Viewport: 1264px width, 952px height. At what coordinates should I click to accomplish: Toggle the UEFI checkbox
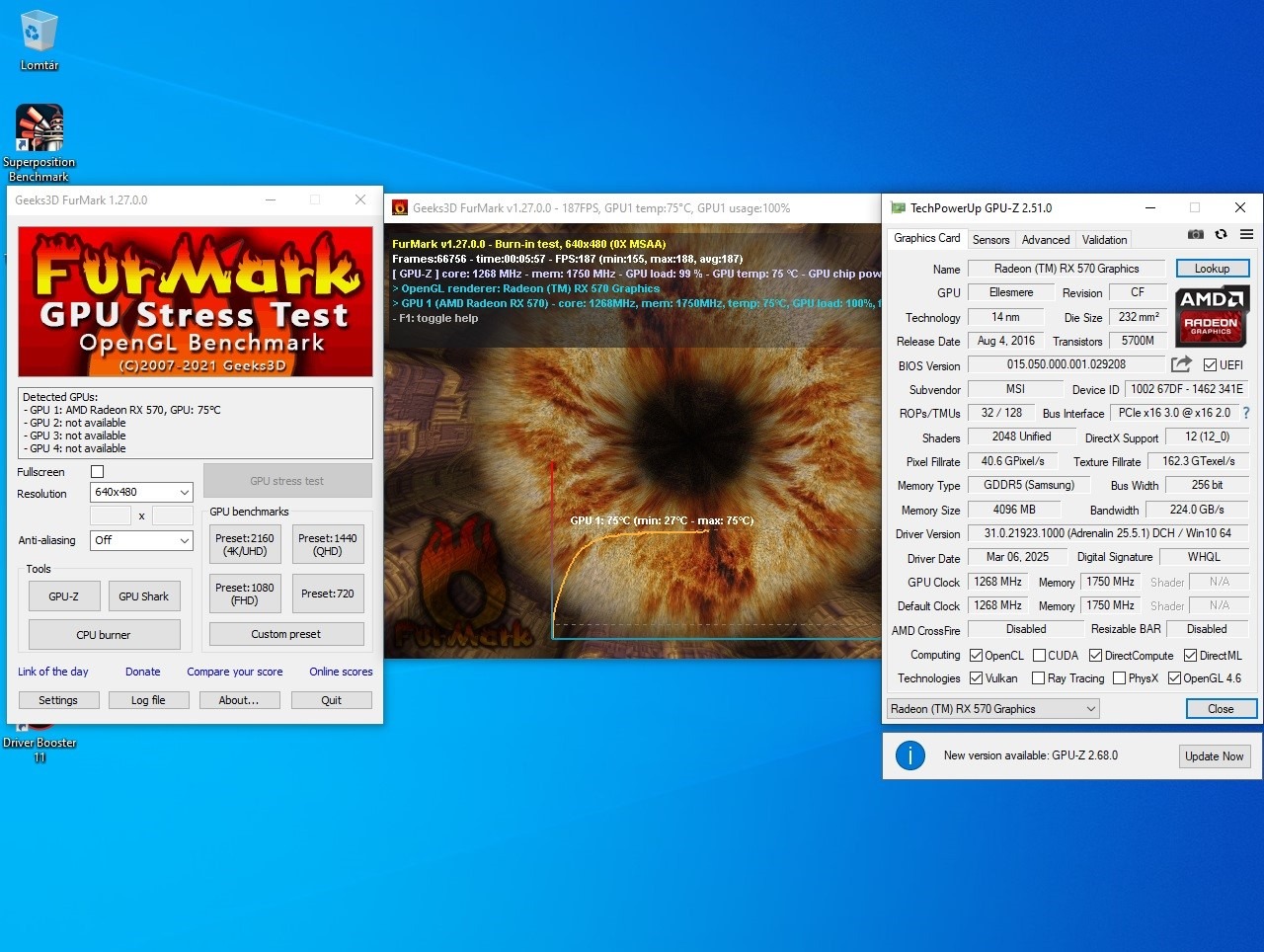(1210, 364)
